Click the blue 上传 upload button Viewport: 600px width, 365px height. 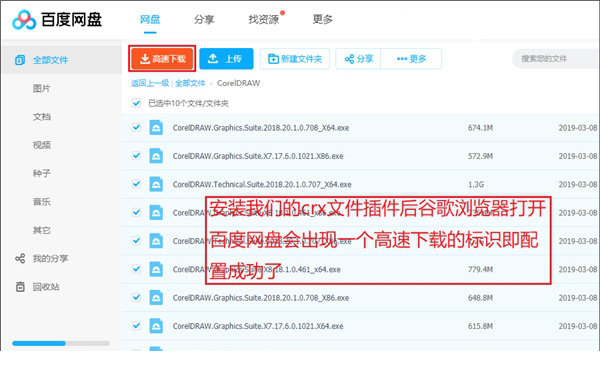[226, 59]
